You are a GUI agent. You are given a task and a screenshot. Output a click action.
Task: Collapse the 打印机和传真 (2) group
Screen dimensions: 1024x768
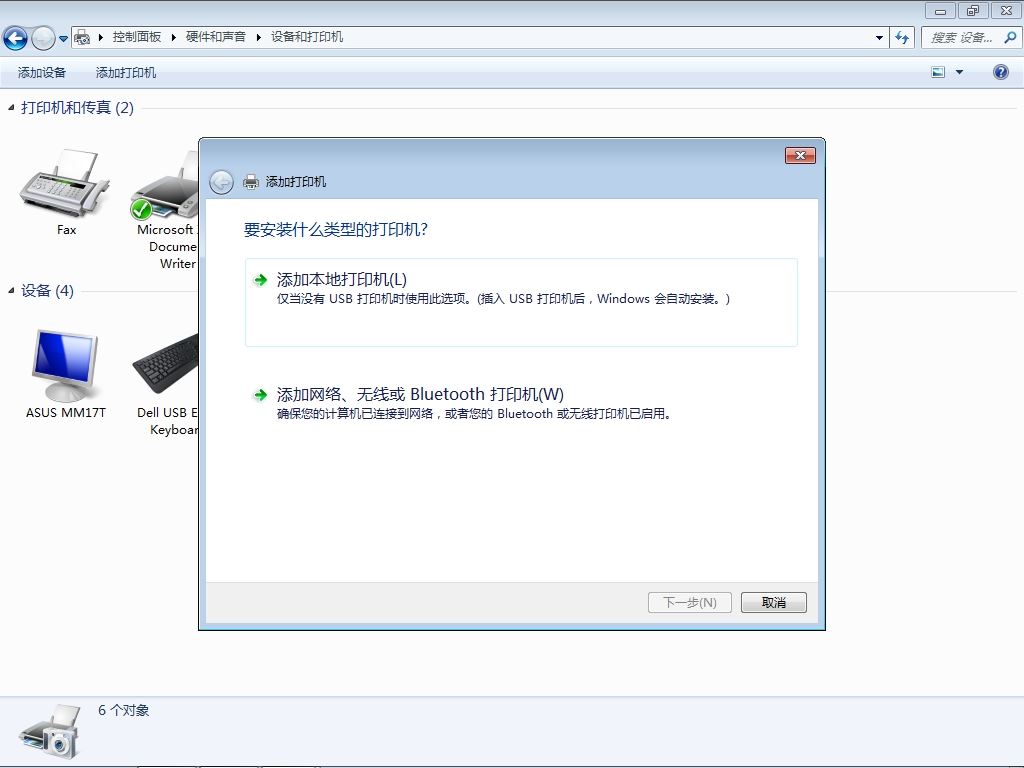11,107
